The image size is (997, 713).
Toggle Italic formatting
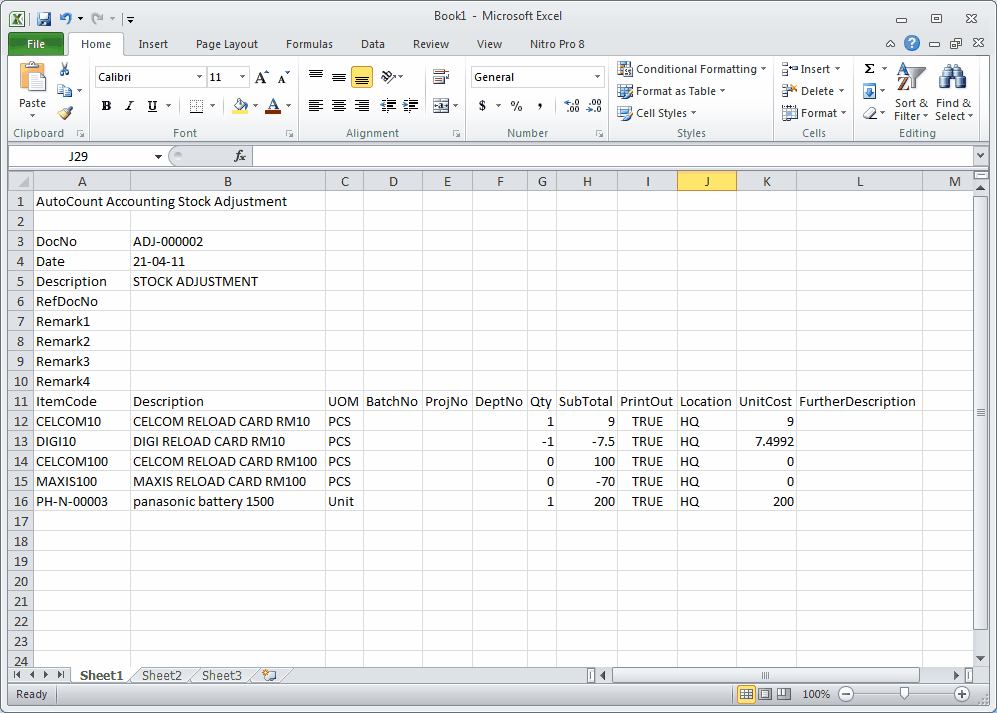[129, 106]
